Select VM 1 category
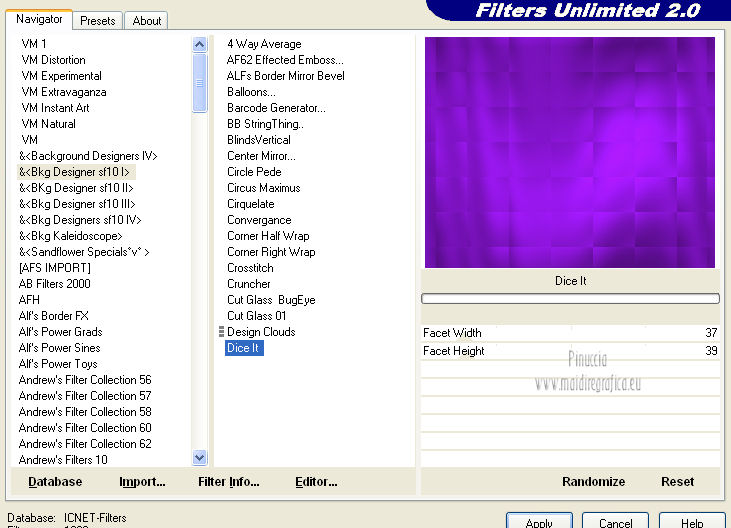Image resolution: width=731 pixels, height=528 pixels. [x=34, y=44]
